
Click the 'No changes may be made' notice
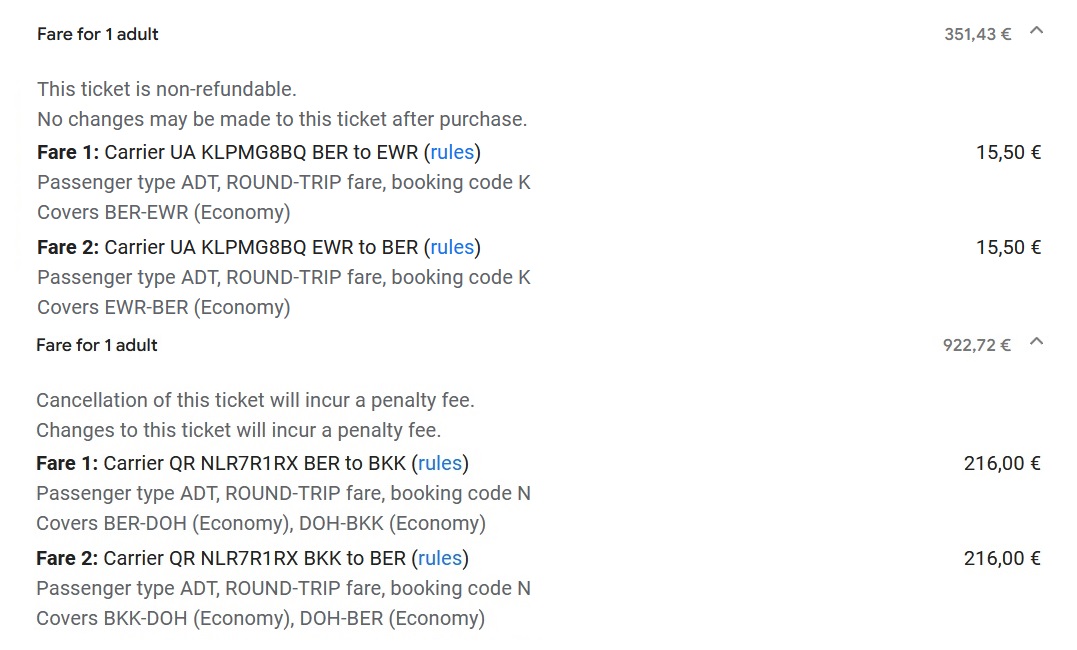point(282,120)
